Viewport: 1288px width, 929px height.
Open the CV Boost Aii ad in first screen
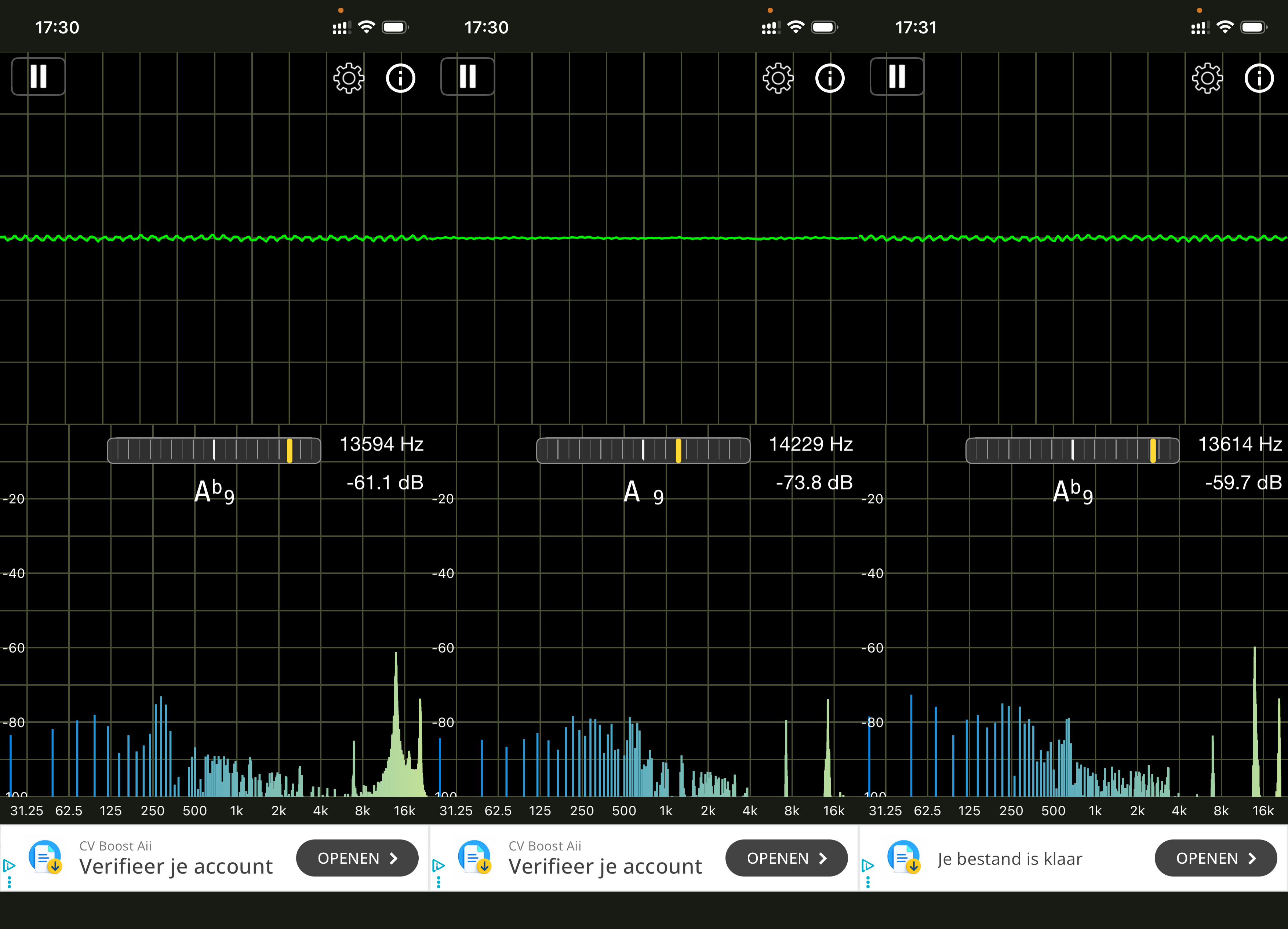357,858
